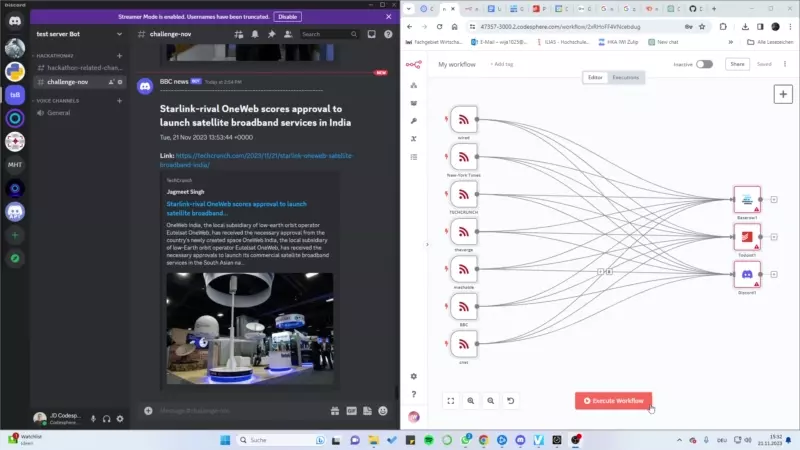Click the BBC RSS feed node
This screenshot has height=450, width=800.
tap(463, 306)
